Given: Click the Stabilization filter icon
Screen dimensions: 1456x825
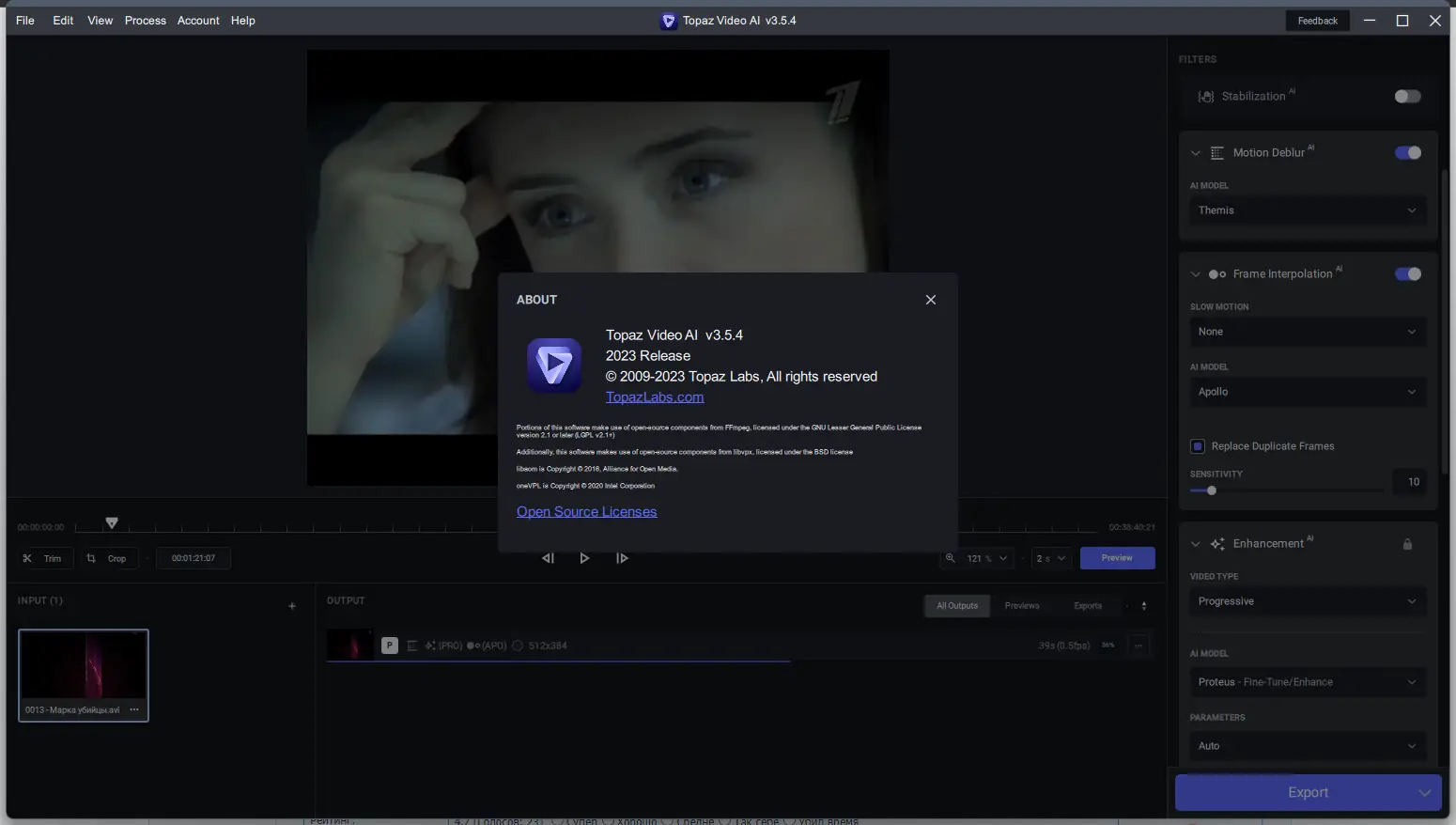Looking at the screenshot, I should [x=1206, y=97].
